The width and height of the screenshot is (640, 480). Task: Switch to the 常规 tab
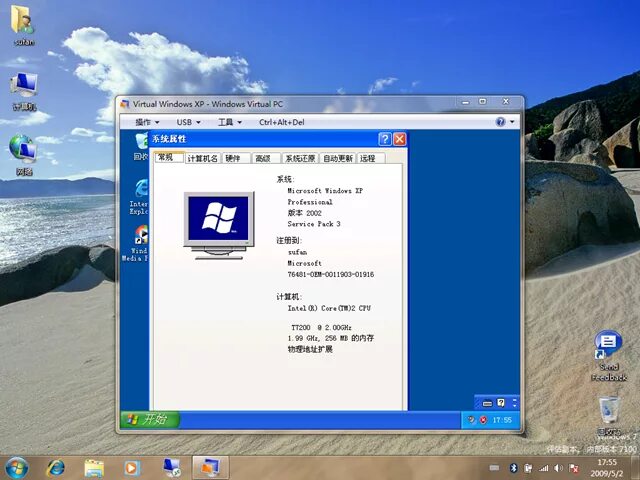[x=169, y=157]
